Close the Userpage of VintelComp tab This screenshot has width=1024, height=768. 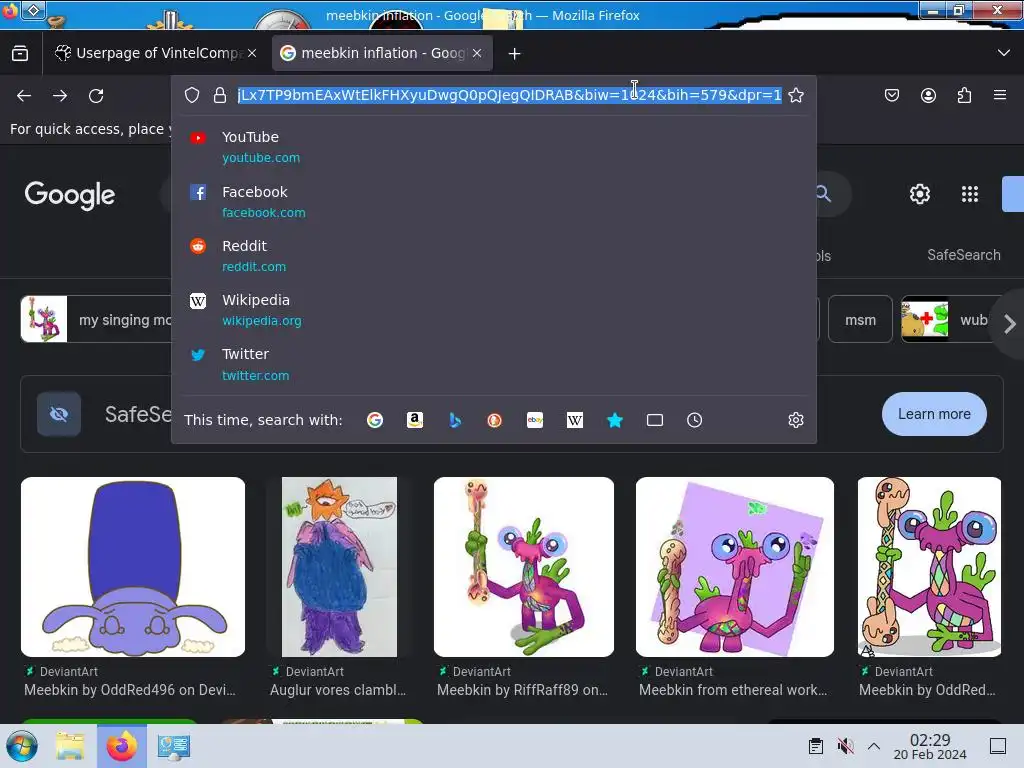pos(252,54)
